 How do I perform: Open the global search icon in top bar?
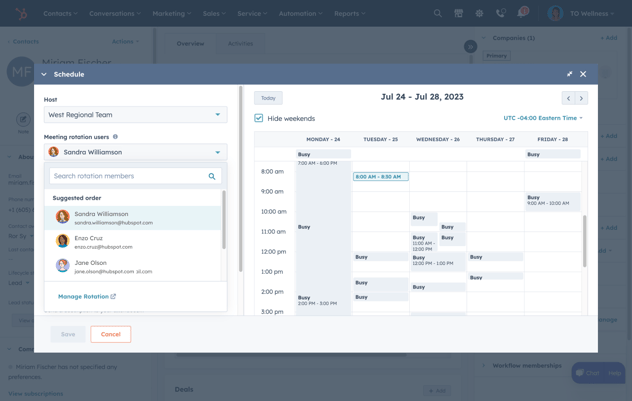437,14
